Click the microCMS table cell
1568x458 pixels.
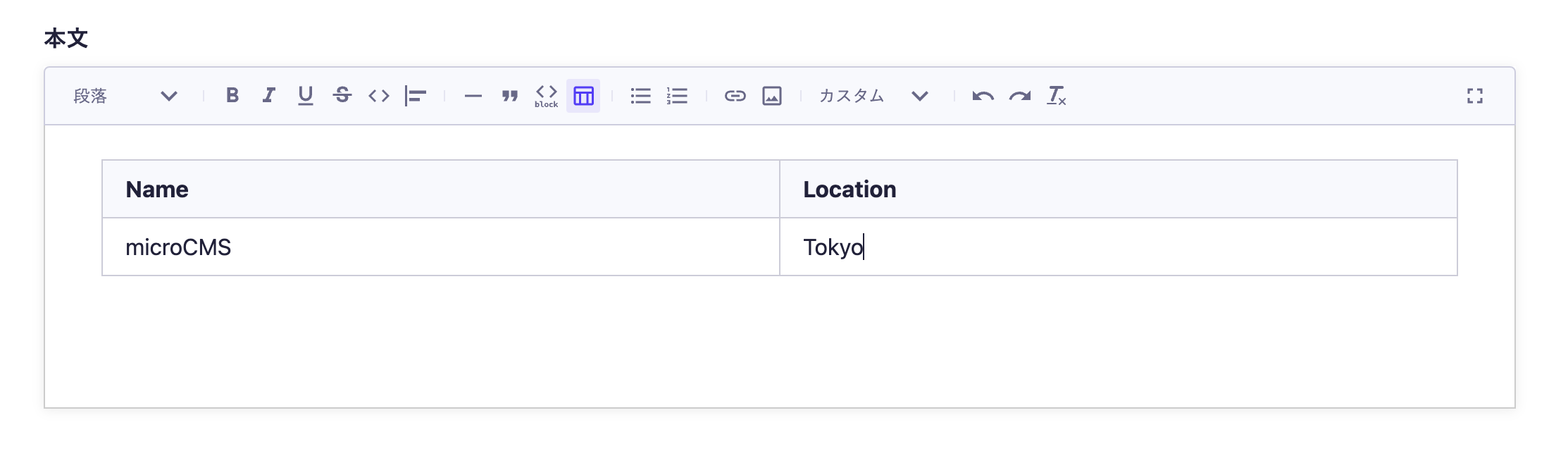tap(440, 247)
